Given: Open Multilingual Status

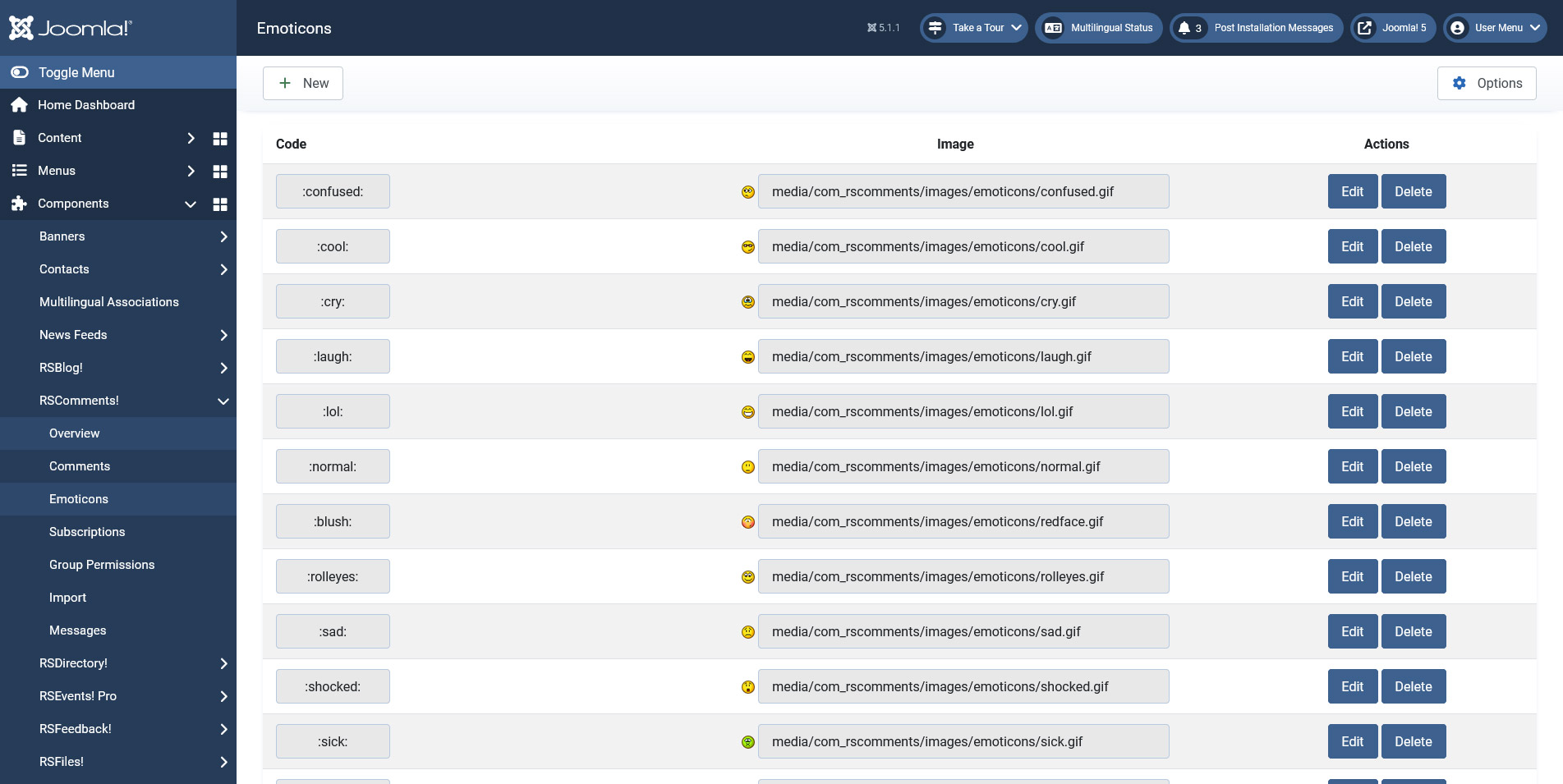Looking at the screenshot, I should click(x=1098, y=28).
